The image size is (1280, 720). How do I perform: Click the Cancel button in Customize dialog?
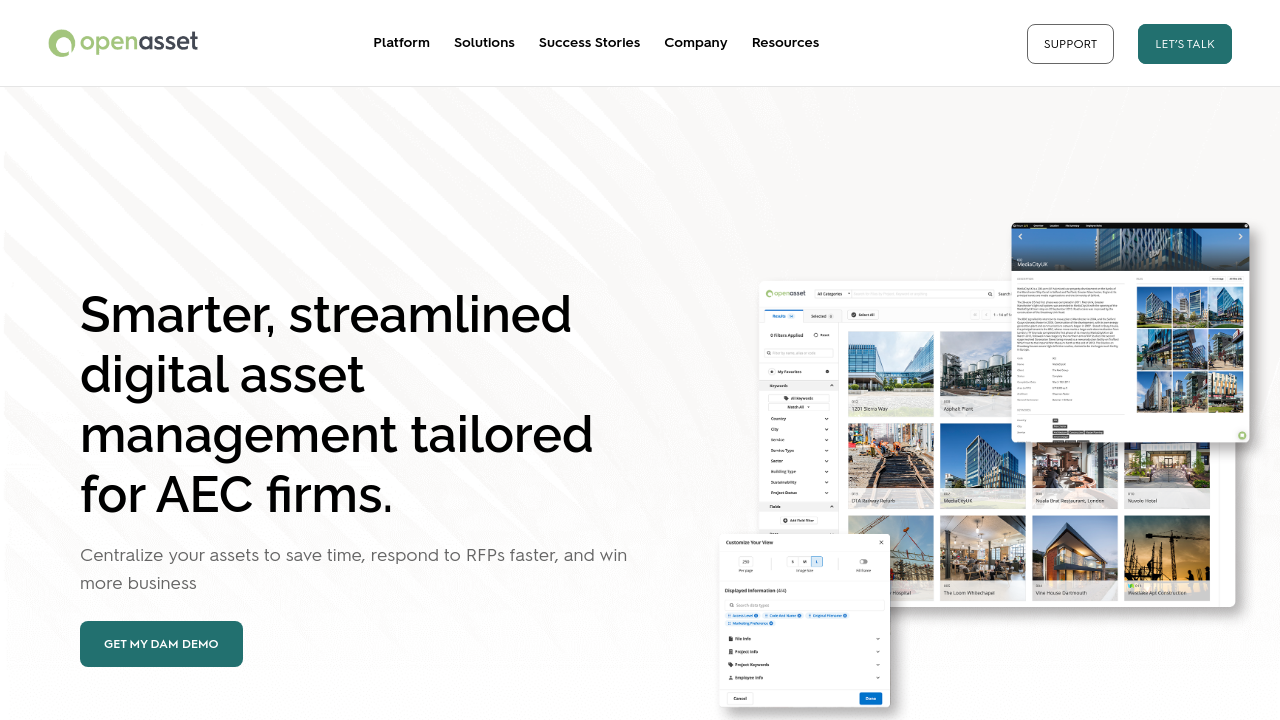pos(740,698)
